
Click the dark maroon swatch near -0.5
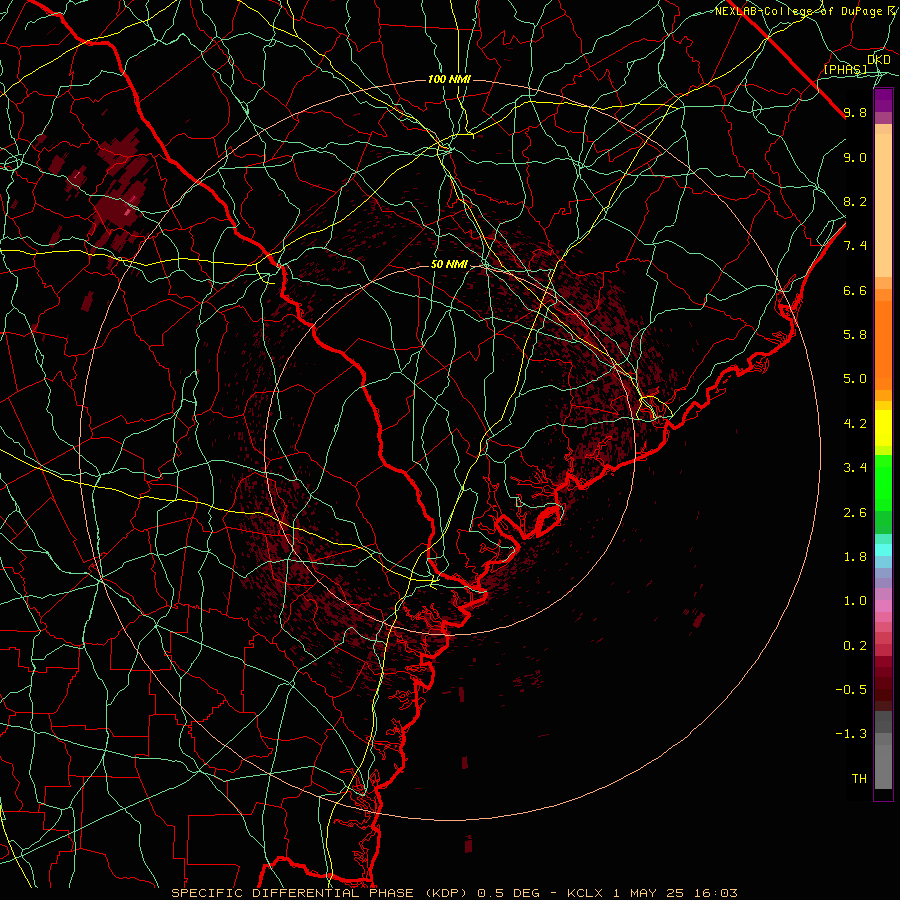click(883, 689)
